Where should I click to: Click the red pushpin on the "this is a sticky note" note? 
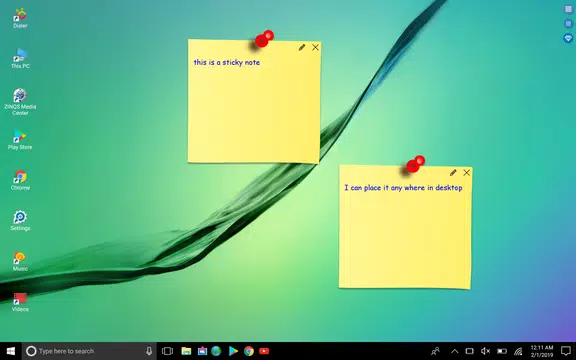point(264,39)
